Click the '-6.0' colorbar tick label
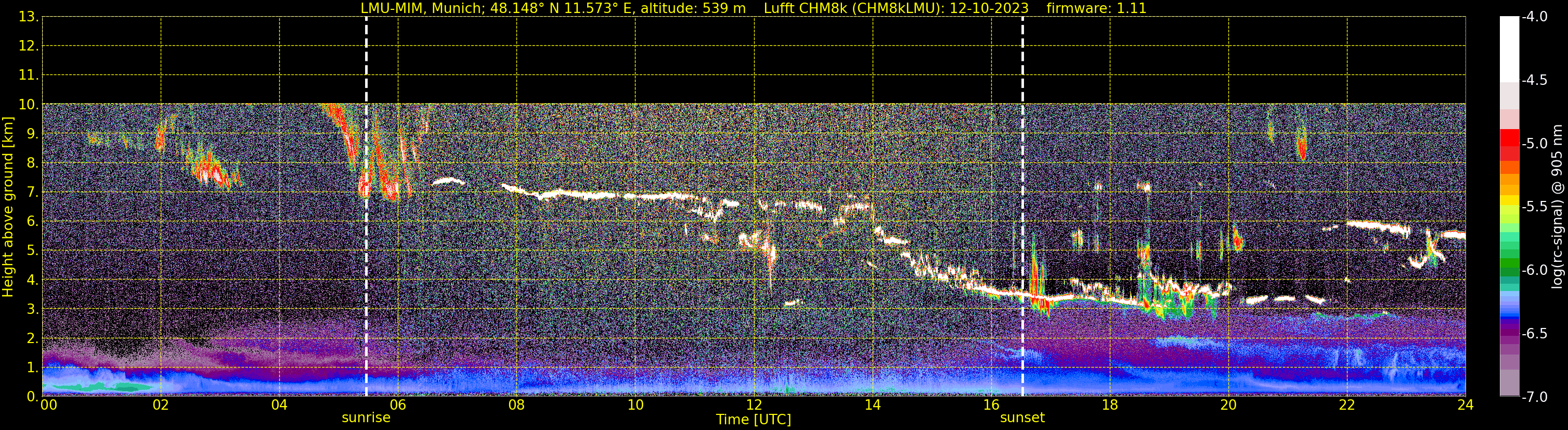Viewport: 1568px width, 430px height. 1535,270
